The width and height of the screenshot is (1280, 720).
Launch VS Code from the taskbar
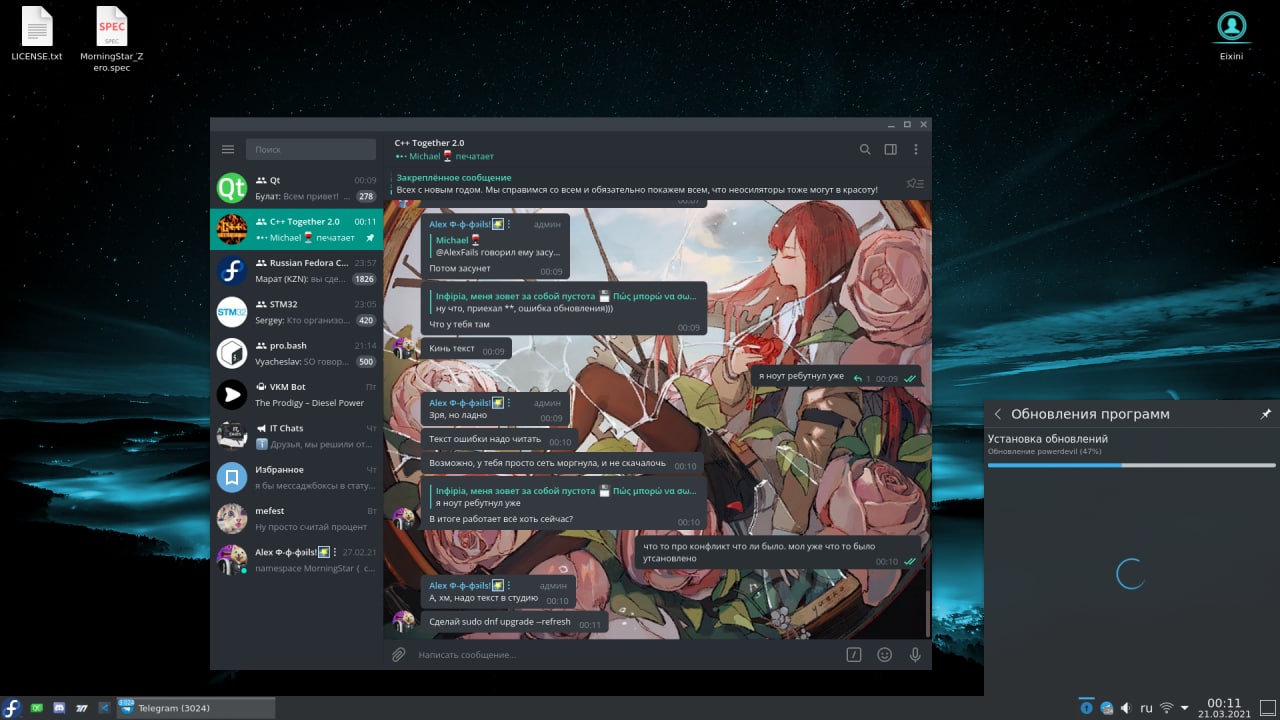click(x=103, y=708)
